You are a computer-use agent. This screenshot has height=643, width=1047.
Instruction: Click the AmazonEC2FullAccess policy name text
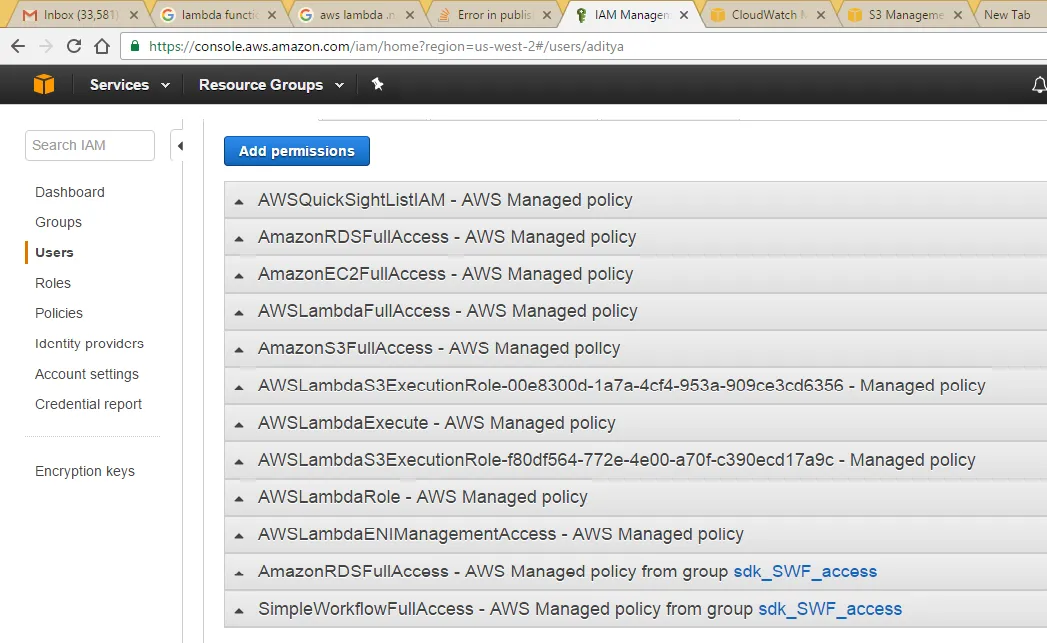coord(351,274)
